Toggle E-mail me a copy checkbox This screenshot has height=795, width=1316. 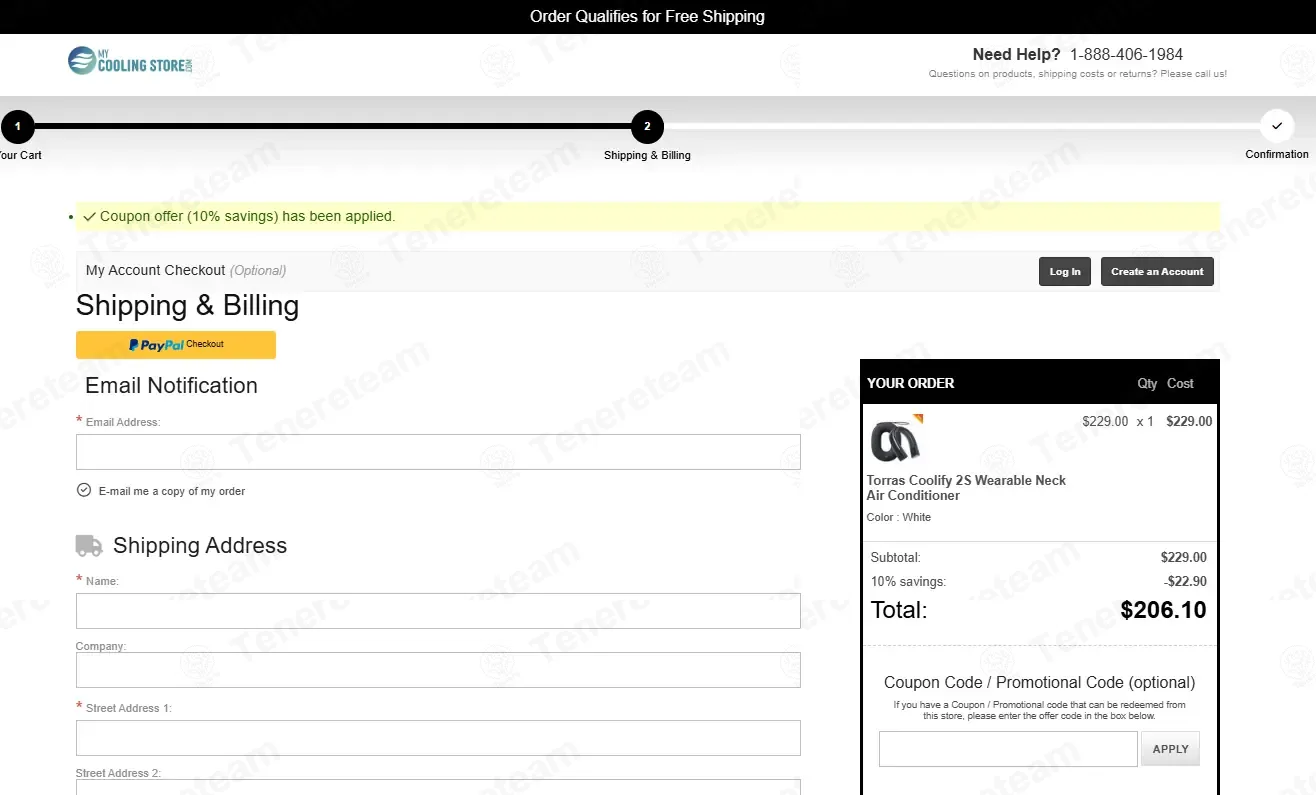(x=84, y=490)
